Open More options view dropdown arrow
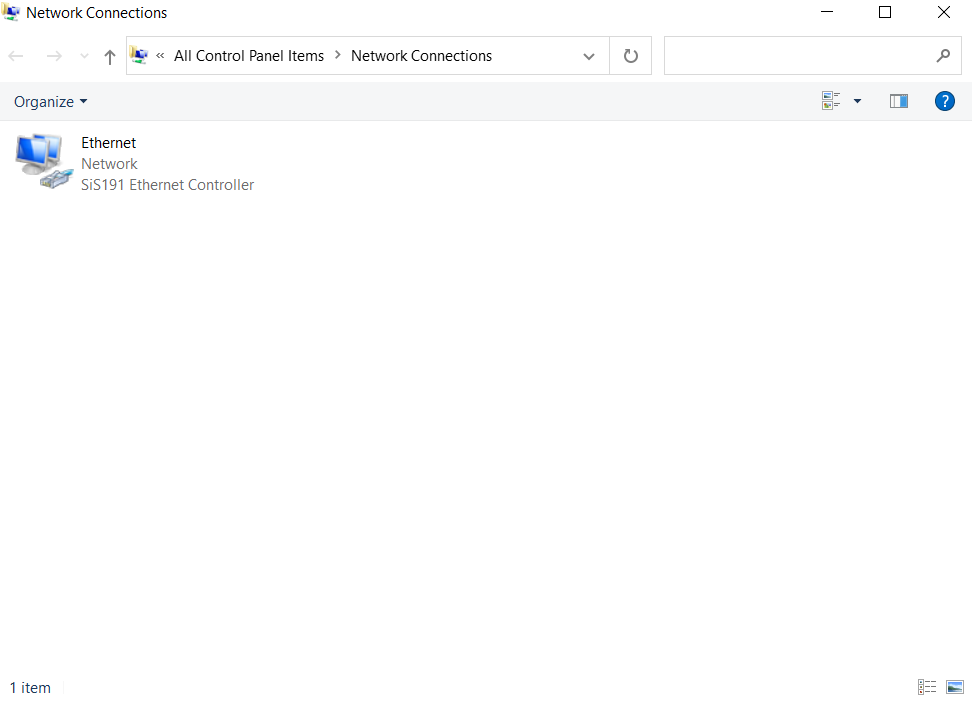Screen dimensions: 972x701 [x=857, y=101]
